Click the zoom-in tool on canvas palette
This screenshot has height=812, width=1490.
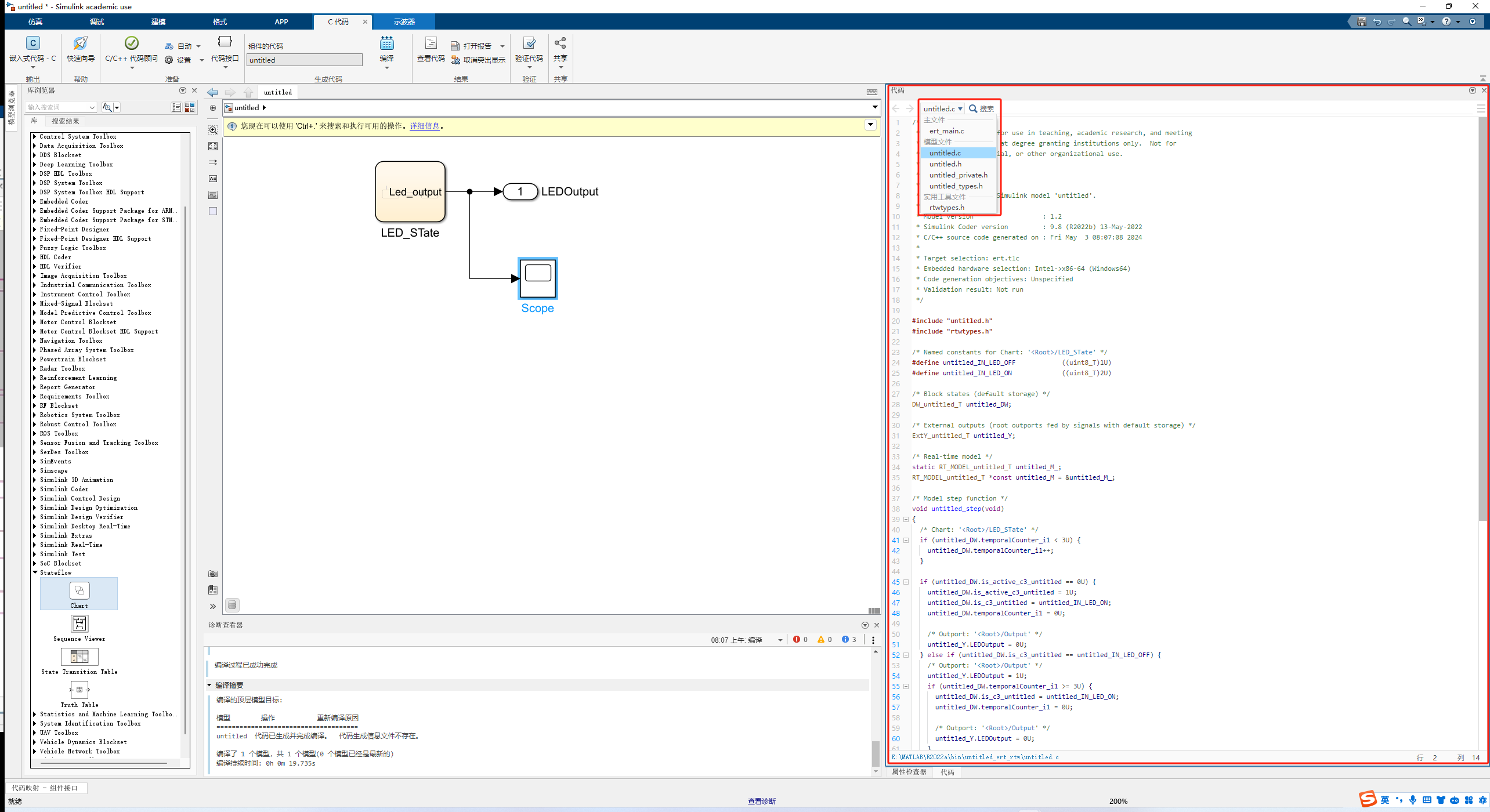(213, 130)
